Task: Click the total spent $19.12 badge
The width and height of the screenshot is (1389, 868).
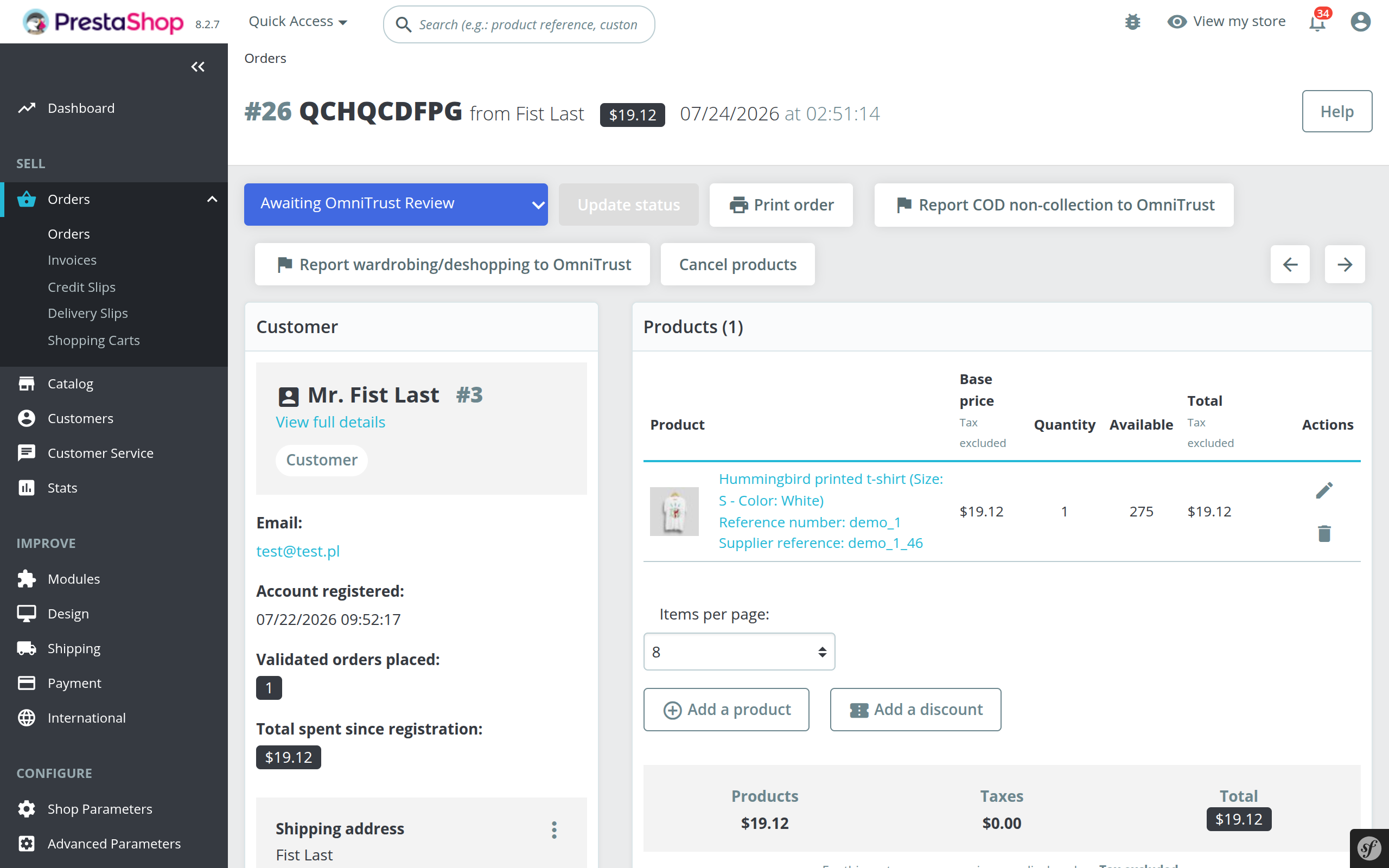Action: [x=288, y=757]
